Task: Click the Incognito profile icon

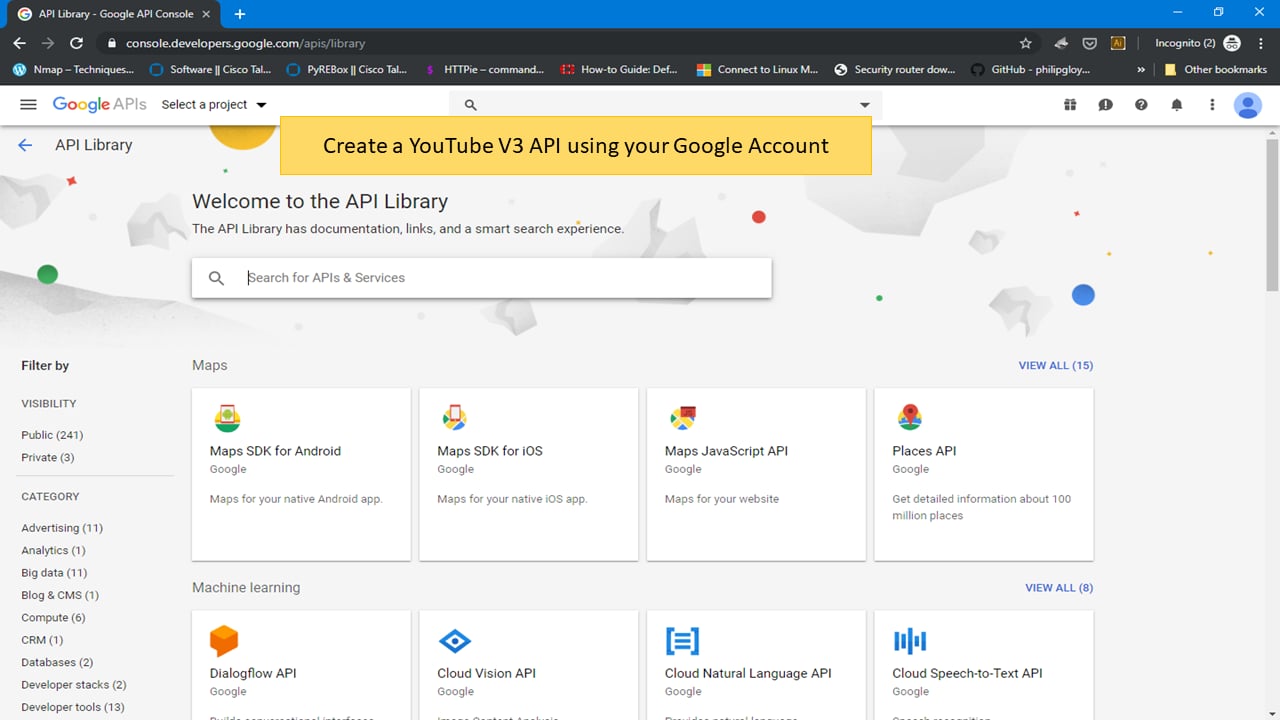Action: pos(1232,43)
